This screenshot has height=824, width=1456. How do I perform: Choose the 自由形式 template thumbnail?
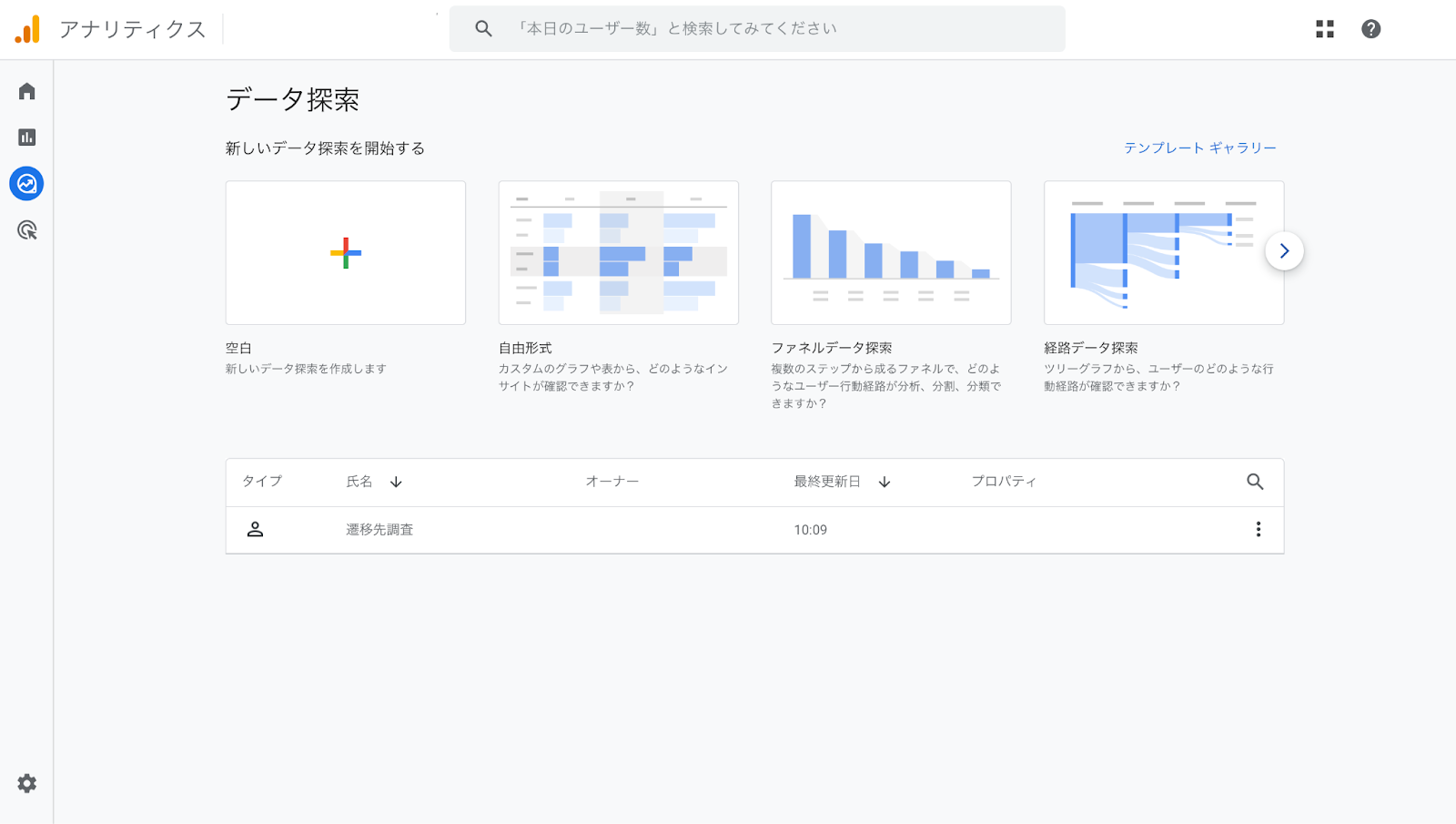click(x=619, y=252)
